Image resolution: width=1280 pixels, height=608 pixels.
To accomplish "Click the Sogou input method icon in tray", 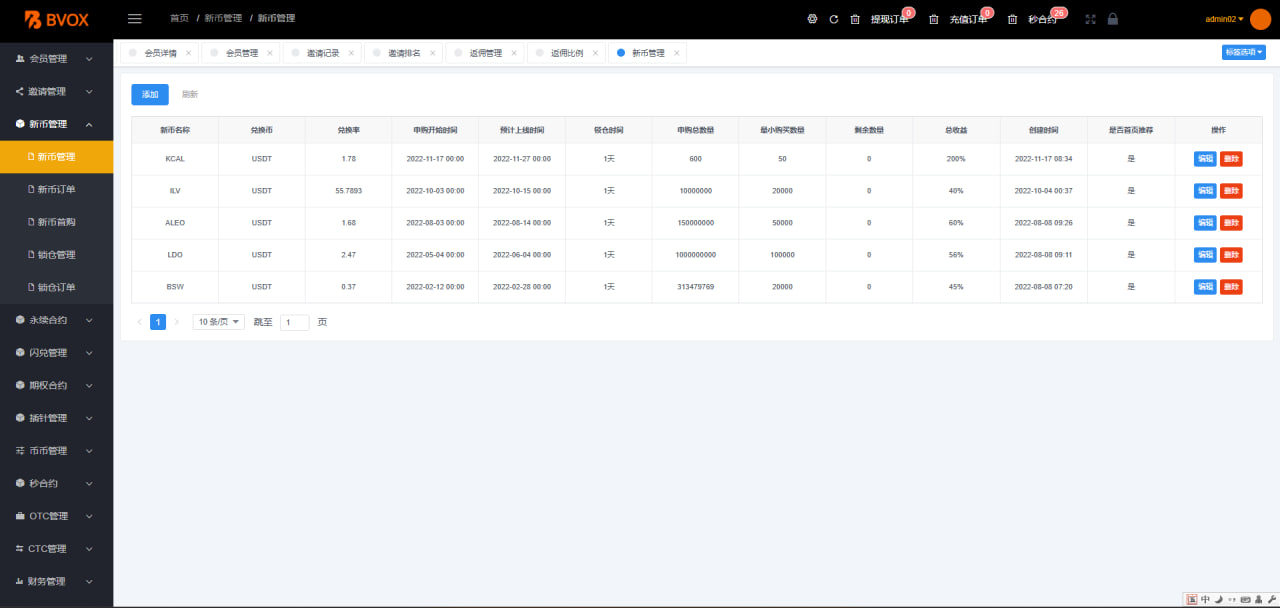I will tap(1192, 599).
